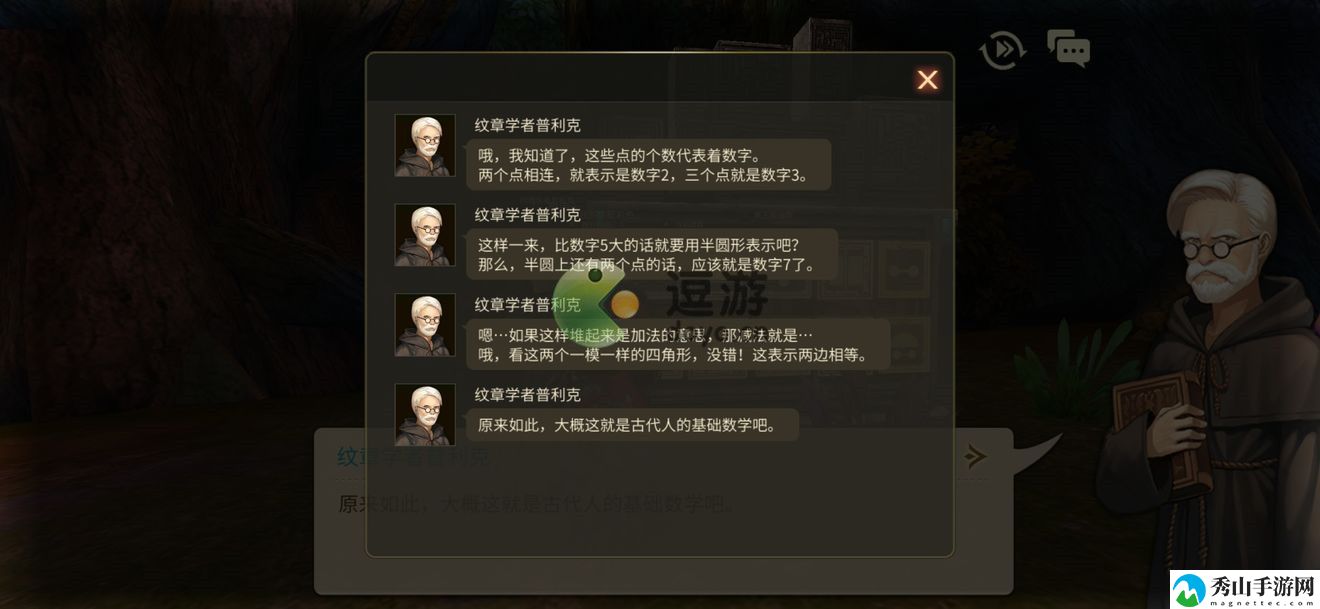Click the next-line arrow in dialogue box

coord(975,457)
